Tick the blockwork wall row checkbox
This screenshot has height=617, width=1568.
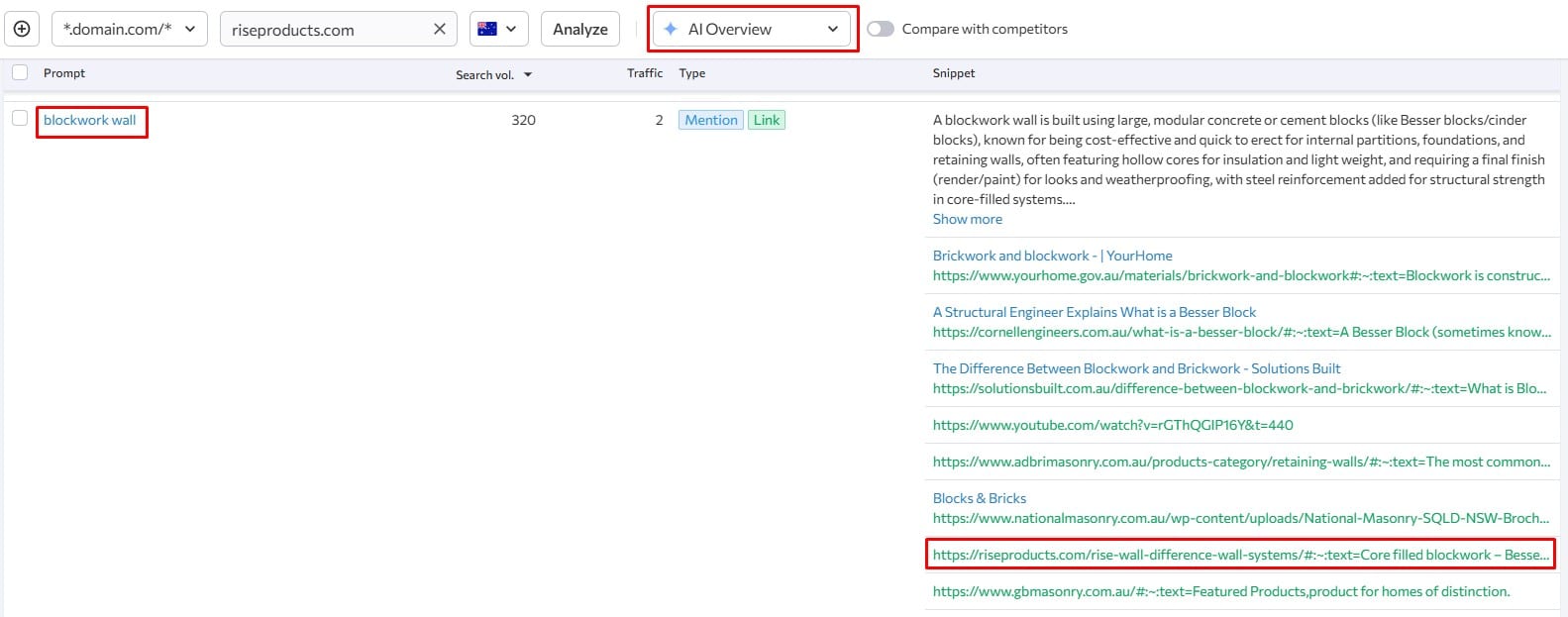[x=20, y=119]
